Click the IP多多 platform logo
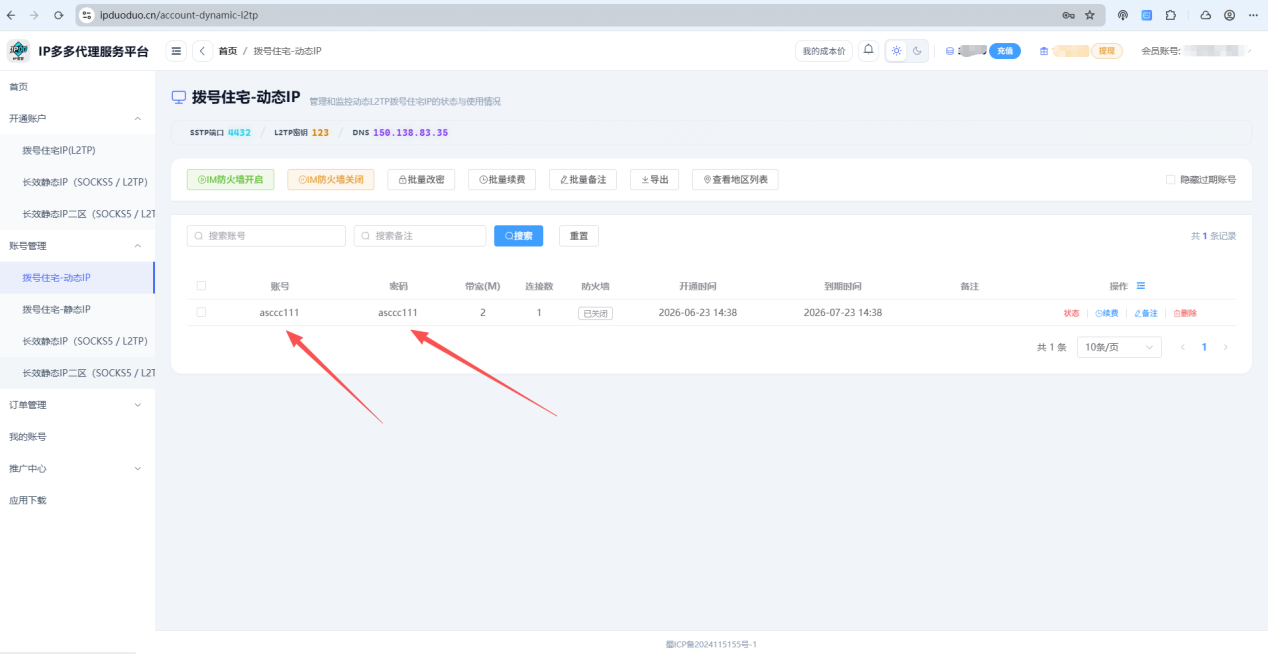1268x654 pixels. coord(18,51)
